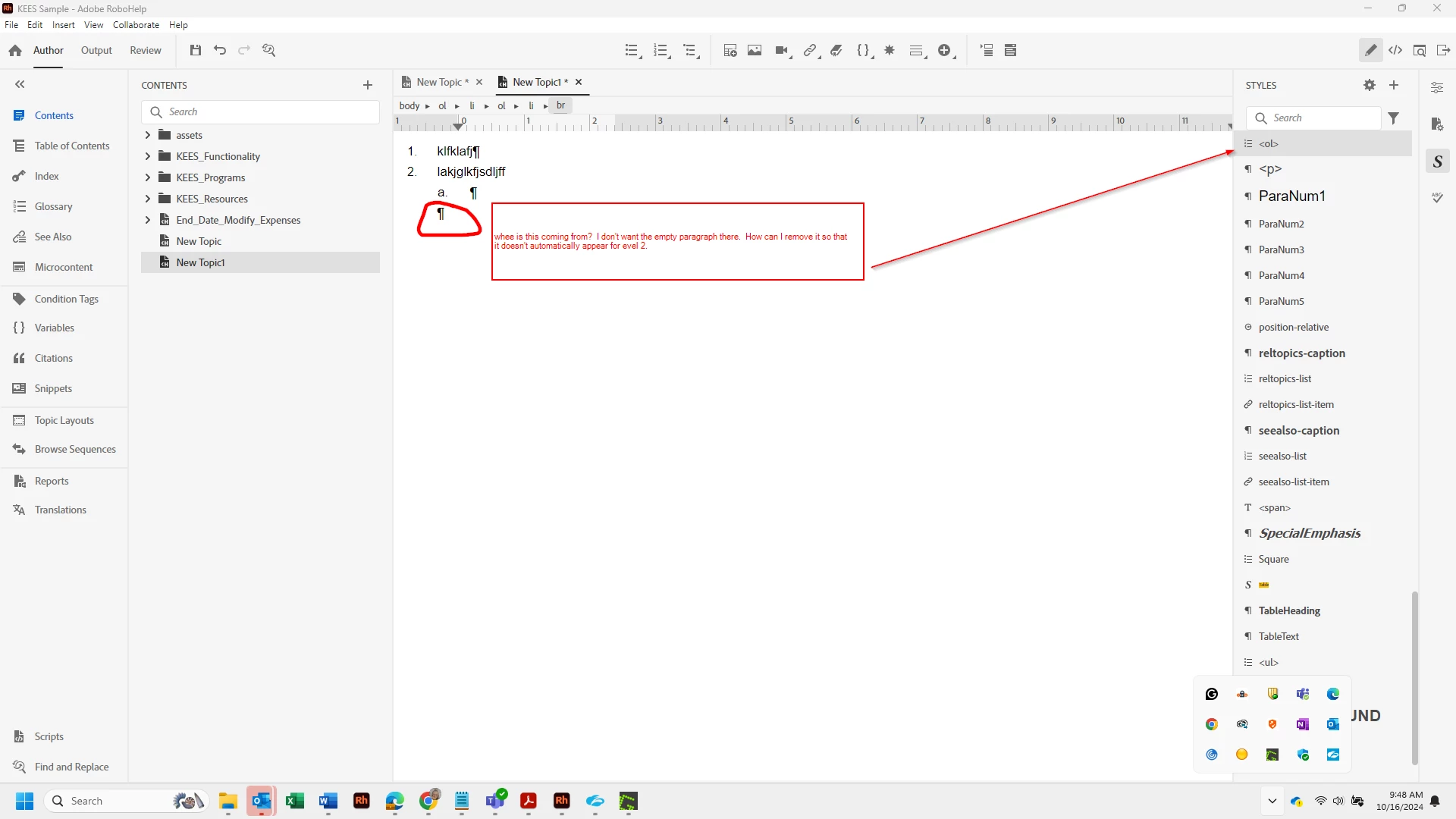Switch to the New Topic tab
Viewport: 1456px width, 819px height.
[x=439, y=82]
